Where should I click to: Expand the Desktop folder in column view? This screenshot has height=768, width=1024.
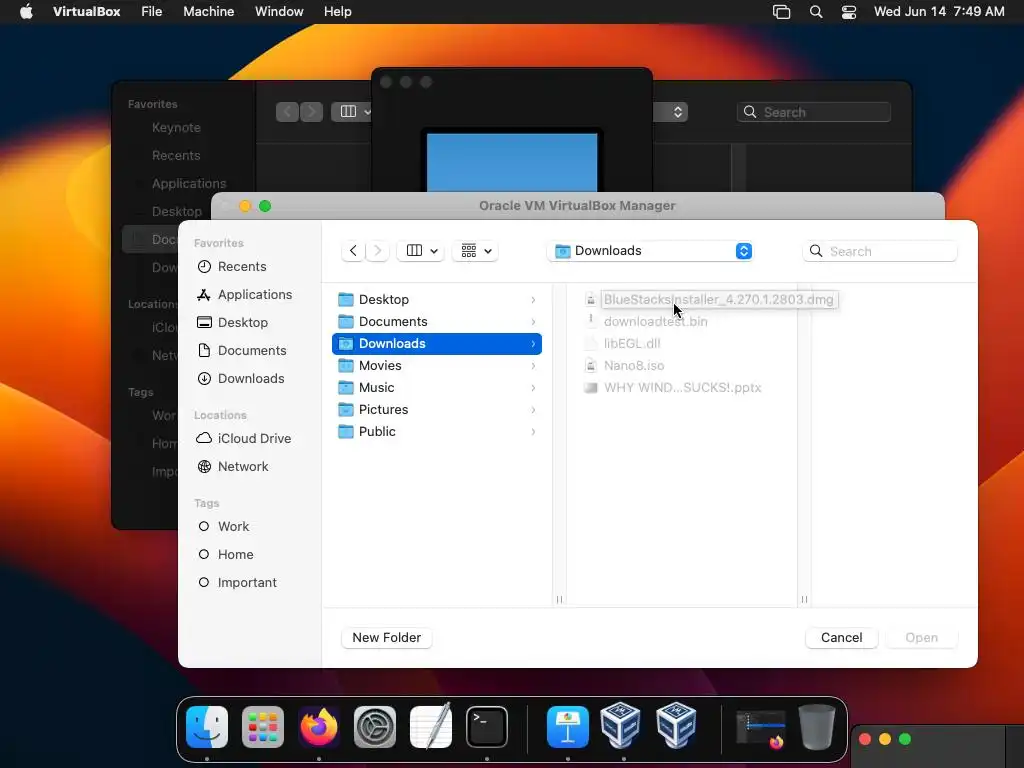[x=437, y=300]
